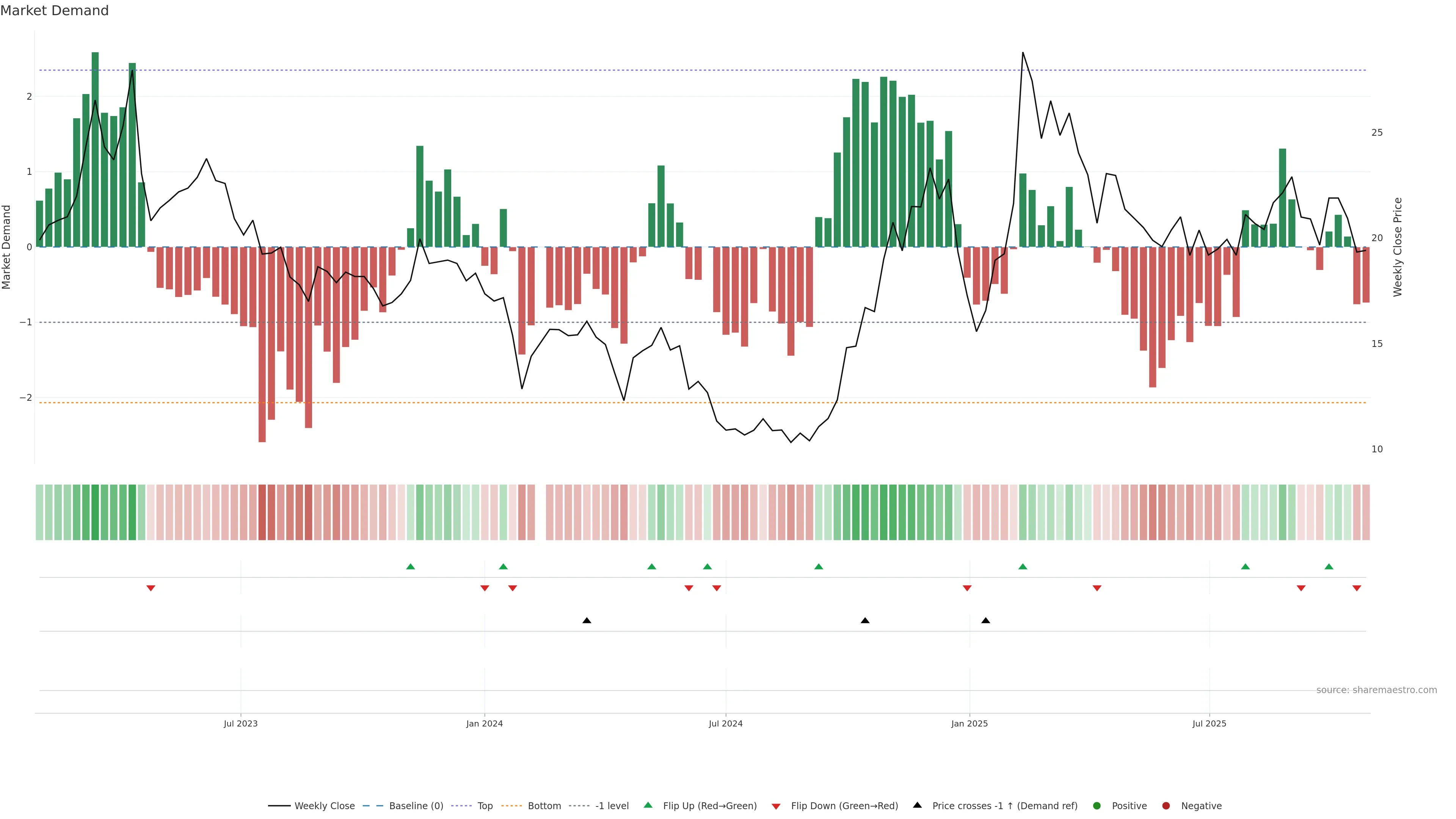Click the blank gap in the heatmap strip
Image resolution: width=1456 pixels, height=819 pixels.
[x=540, y=512]
